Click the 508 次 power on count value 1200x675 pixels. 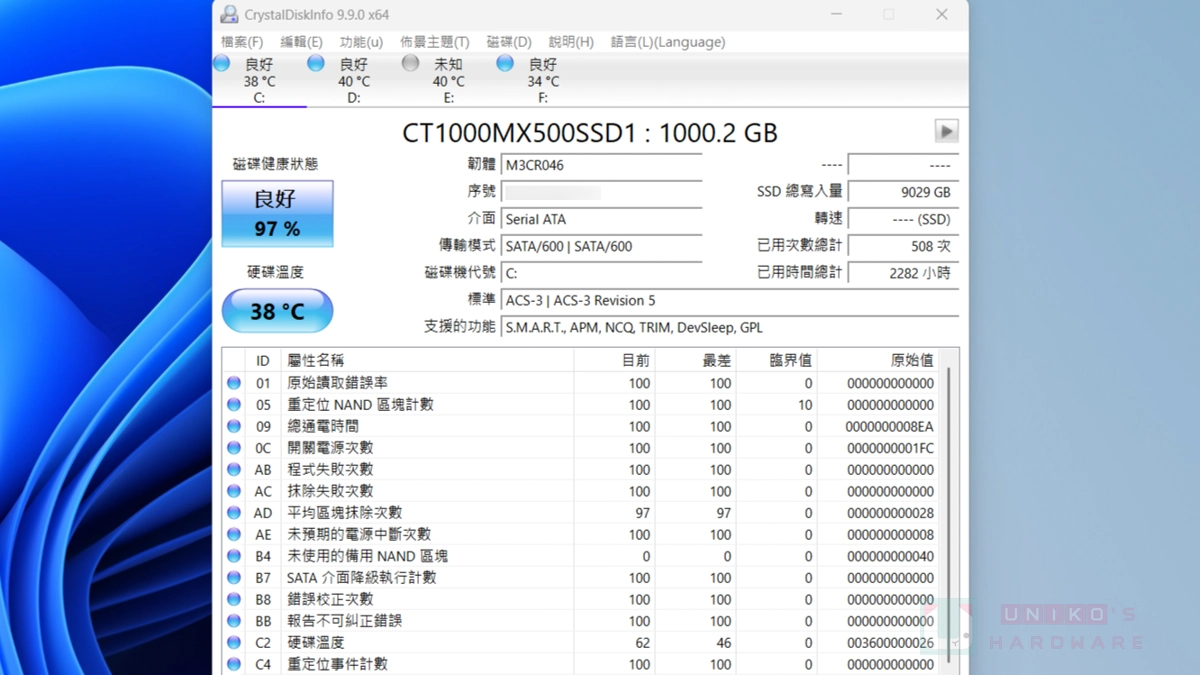[903, 246]
